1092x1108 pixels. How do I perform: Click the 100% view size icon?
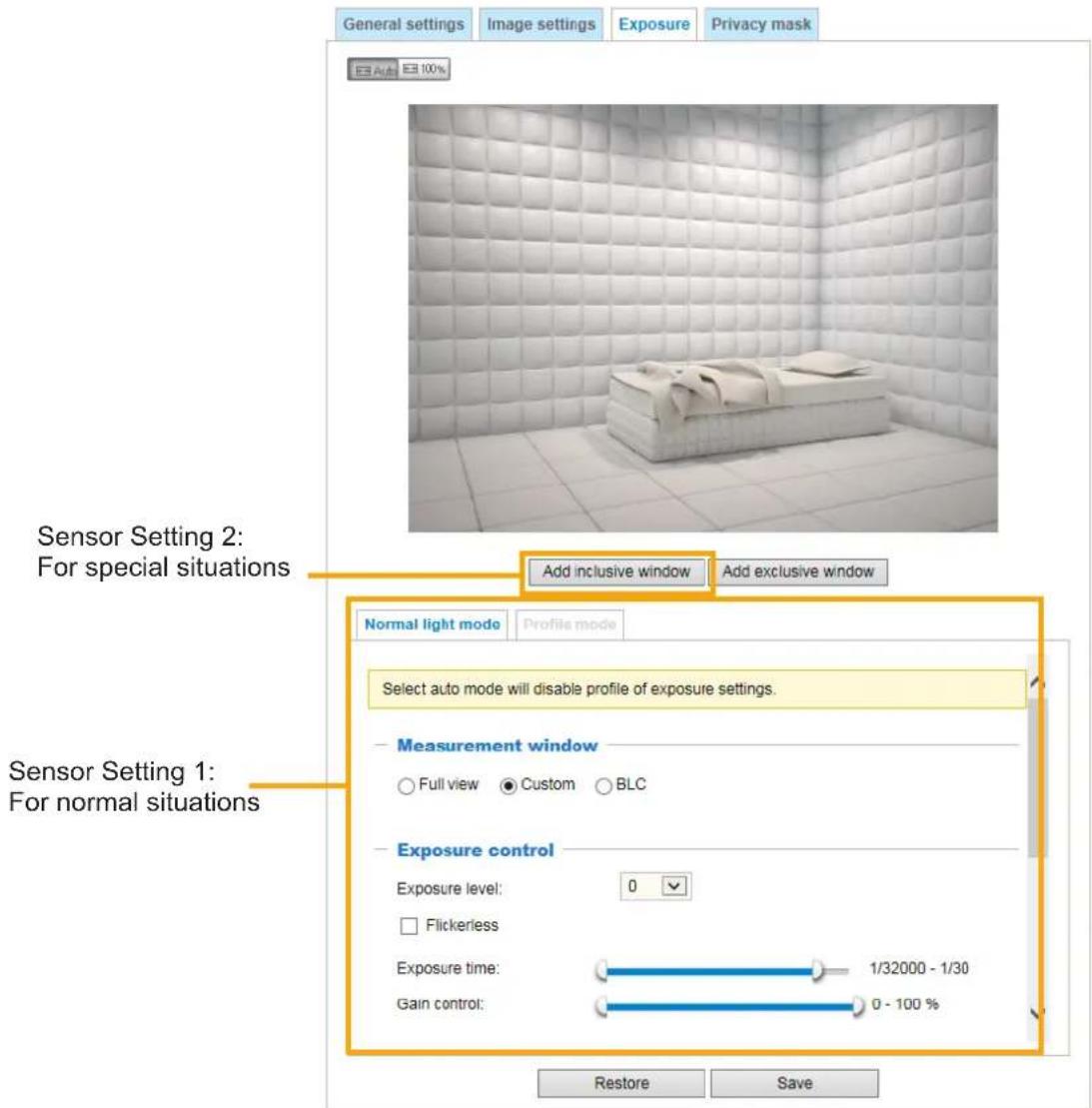point(424,69)
